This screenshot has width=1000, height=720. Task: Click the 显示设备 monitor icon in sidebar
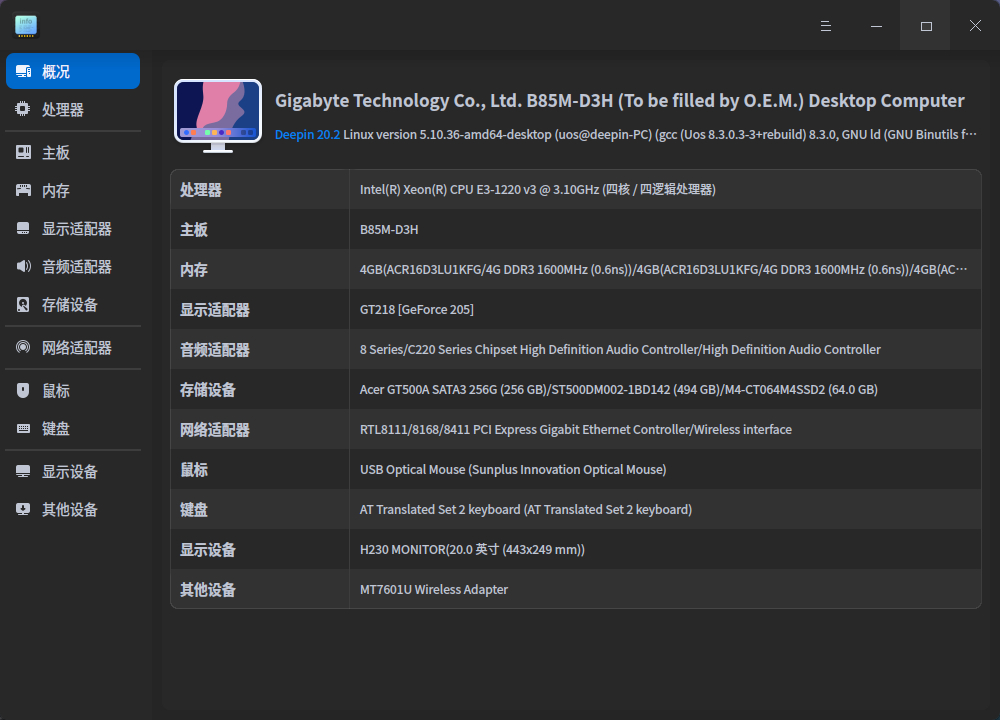point(23,471)
